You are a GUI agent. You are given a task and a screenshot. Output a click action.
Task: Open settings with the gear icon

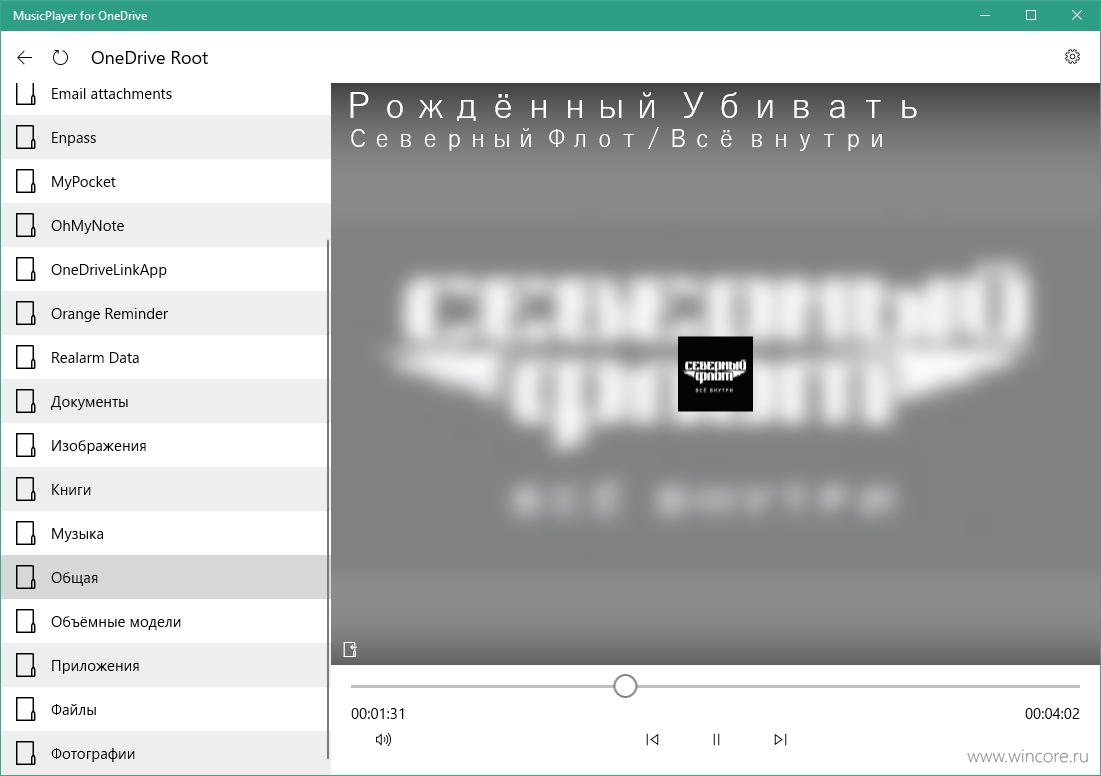pos(1072,57)
